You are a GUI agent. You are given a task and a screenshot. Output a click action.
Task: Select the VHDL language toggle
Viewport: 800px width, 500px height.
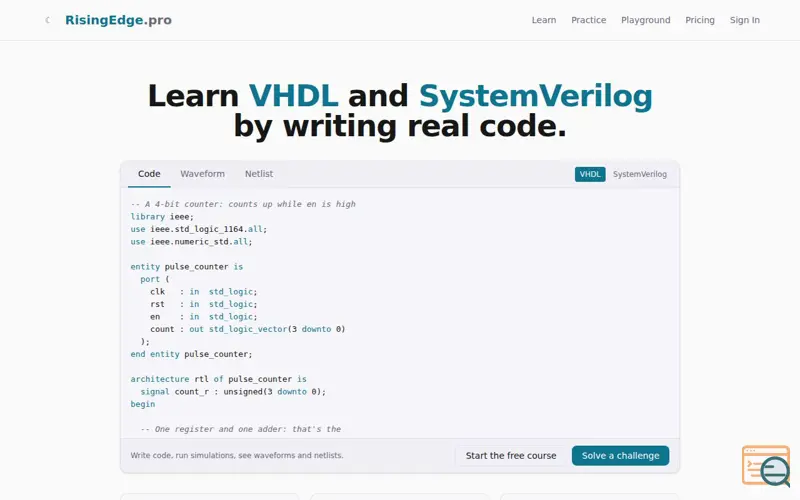click(590, 174)
